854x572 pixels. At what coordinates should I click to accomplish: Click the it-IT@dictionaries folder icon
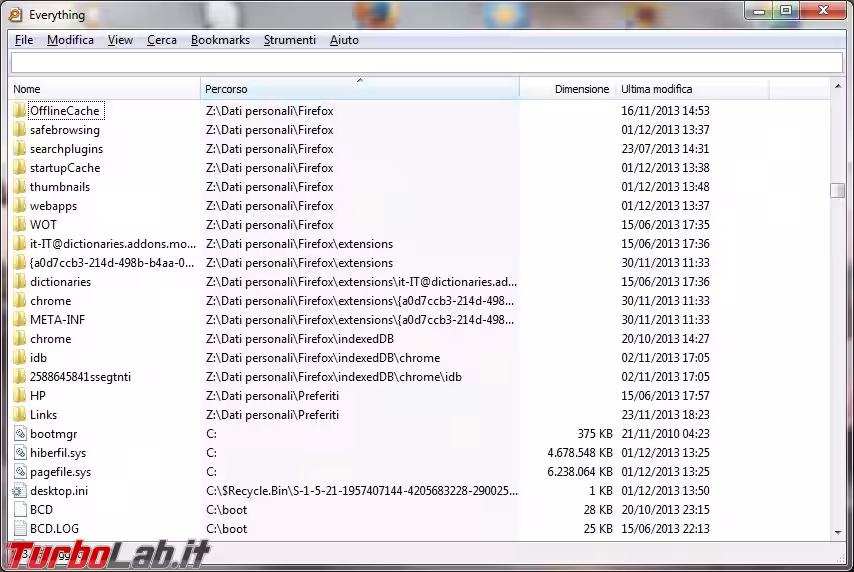20,244
